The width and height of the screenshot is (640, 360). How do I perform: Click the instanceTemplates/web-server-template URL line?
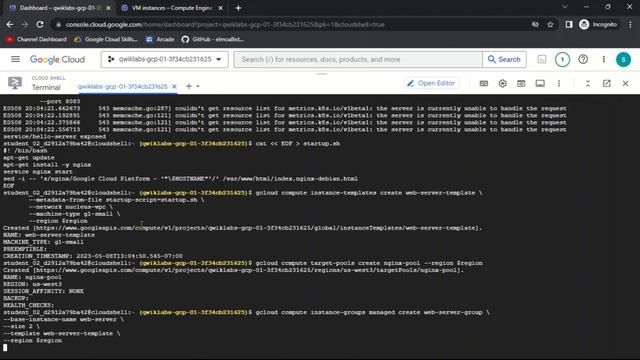[242, 228]
